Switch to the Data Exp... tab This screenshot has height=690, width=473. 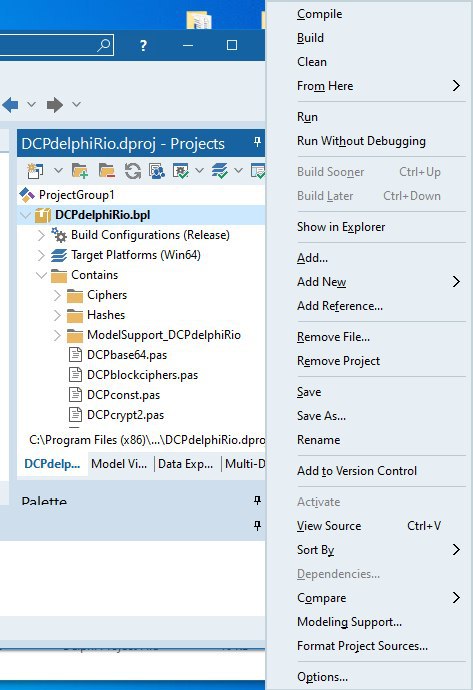coord(185,464)
